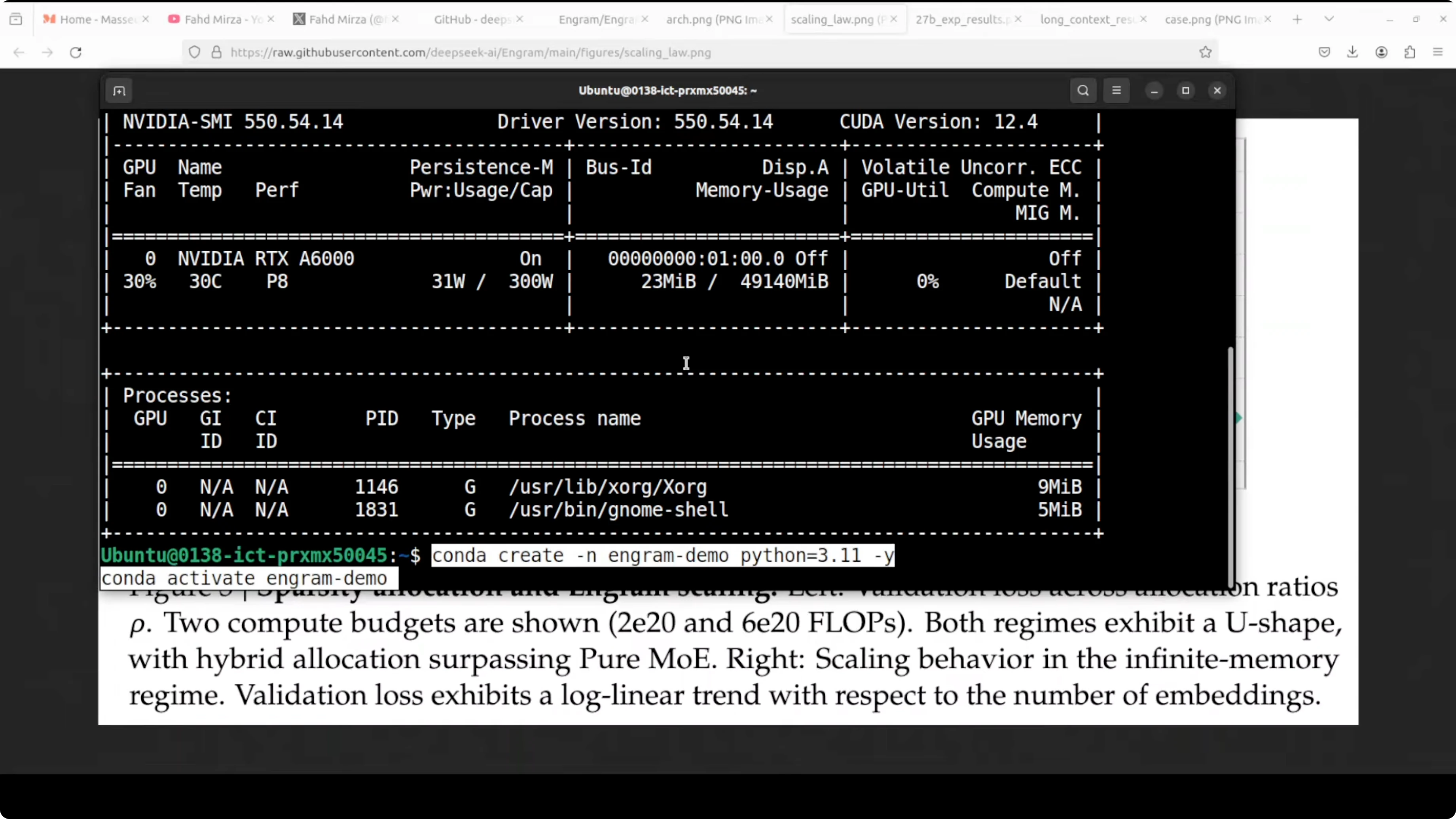The width and height of the screenshot is (1456, 819).
Task: Open the recent tabs view icon
Action: (16, 19)
